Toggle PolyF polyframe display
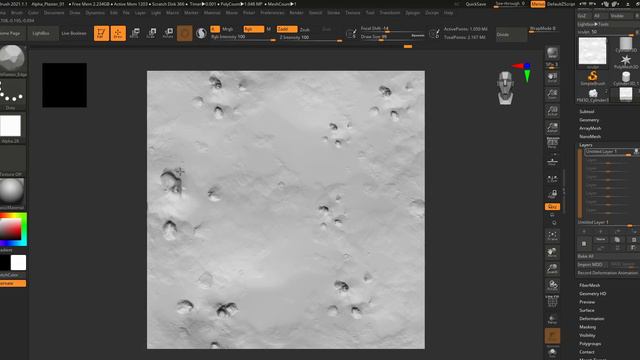This screenshot has height=360, width=640. [552, 302]
